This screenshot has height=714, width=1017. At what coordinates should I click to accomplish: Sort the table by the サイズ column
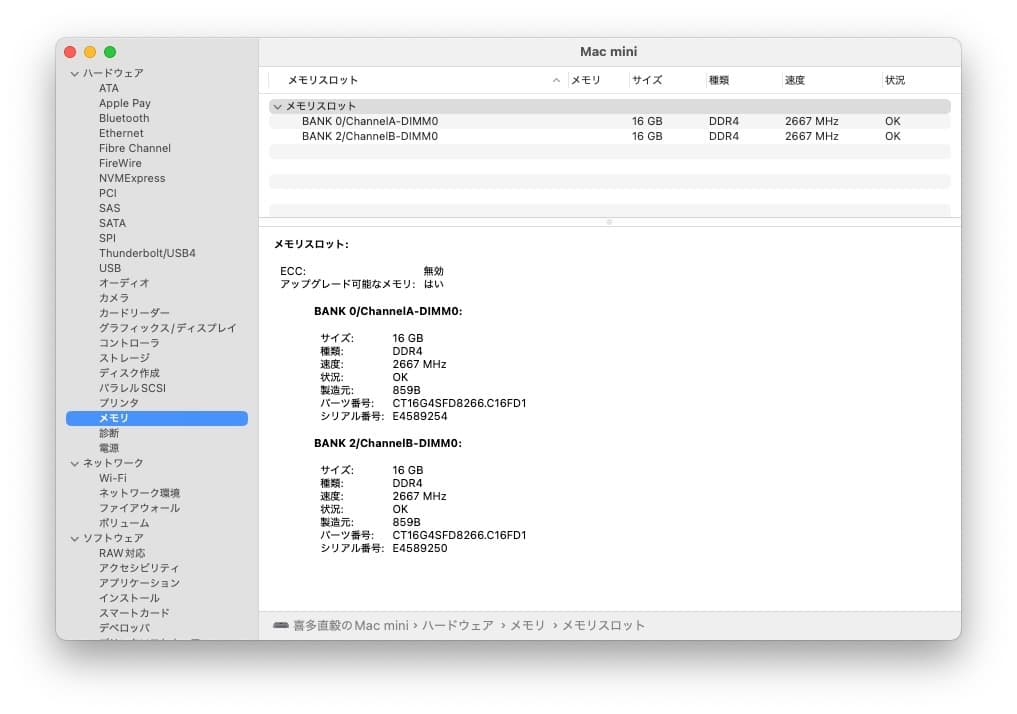point(643,79)
